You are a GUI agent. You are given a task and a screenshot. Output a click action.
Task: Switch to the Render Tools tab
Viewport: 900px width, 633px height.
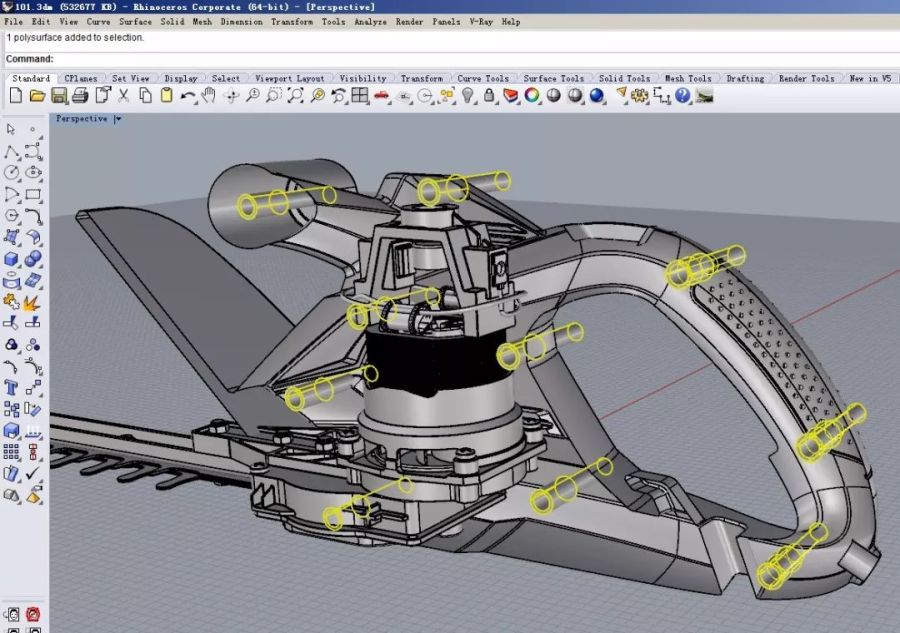click(x=806, y=78)
